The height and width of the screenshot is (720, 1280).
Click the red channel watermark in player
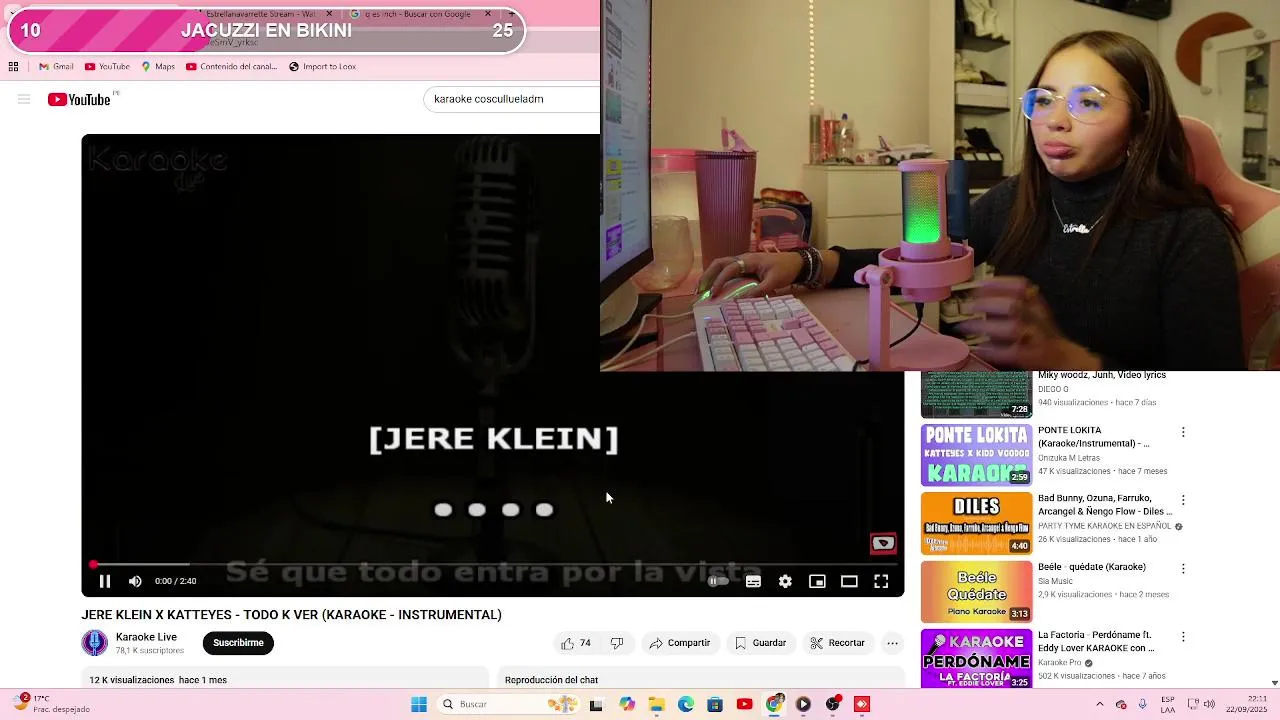coord(883,544)
